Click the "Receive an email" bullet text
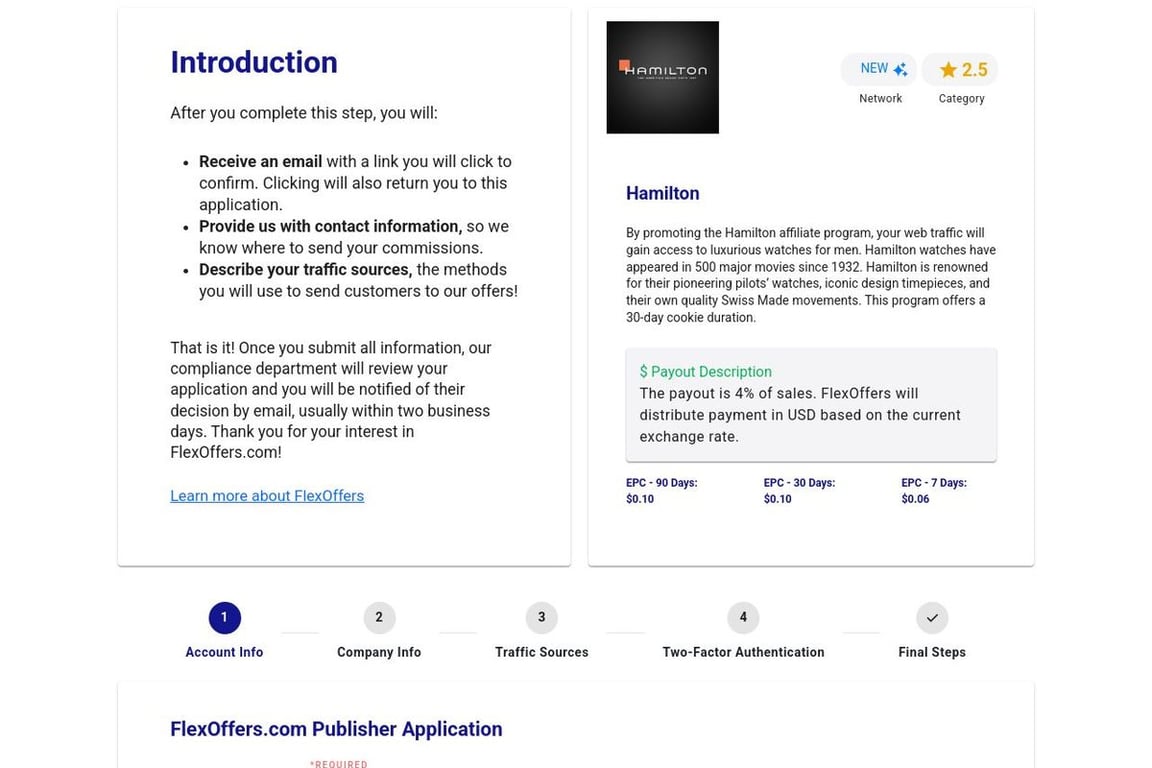This screenshot has width=1152, height=768. point(260,162)
